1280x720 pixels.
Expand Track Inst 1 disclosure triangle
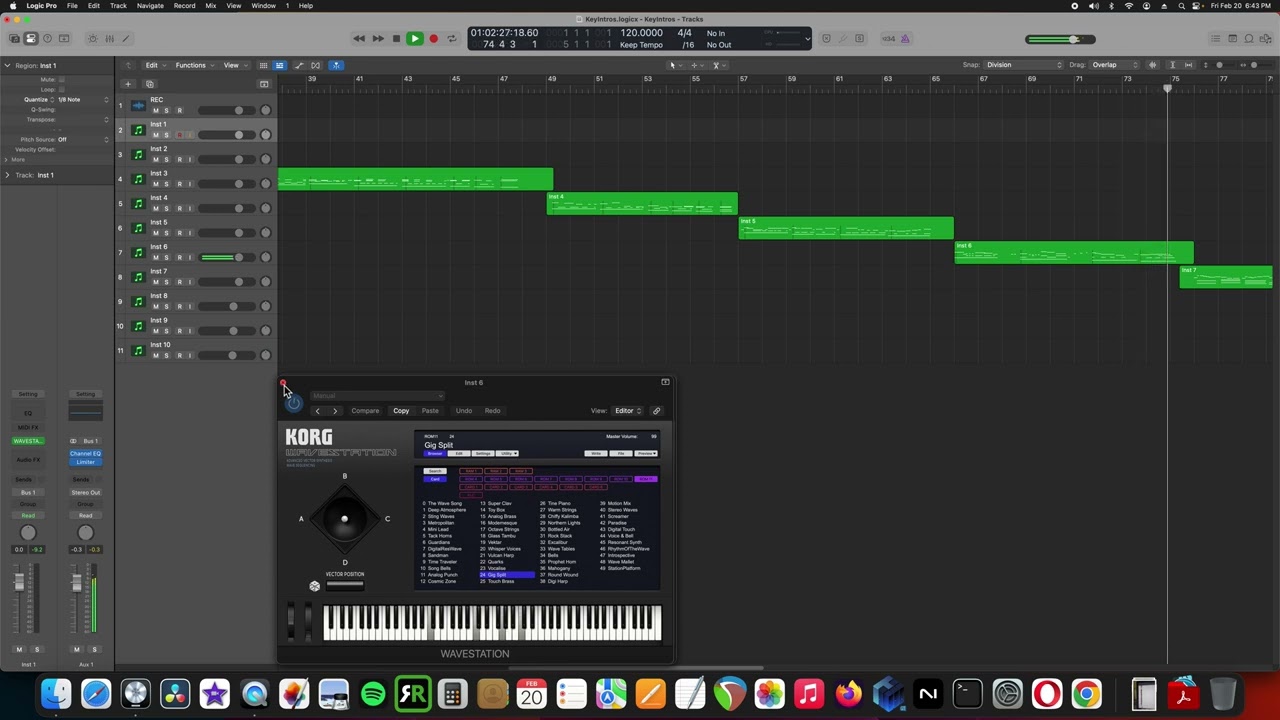7,175
